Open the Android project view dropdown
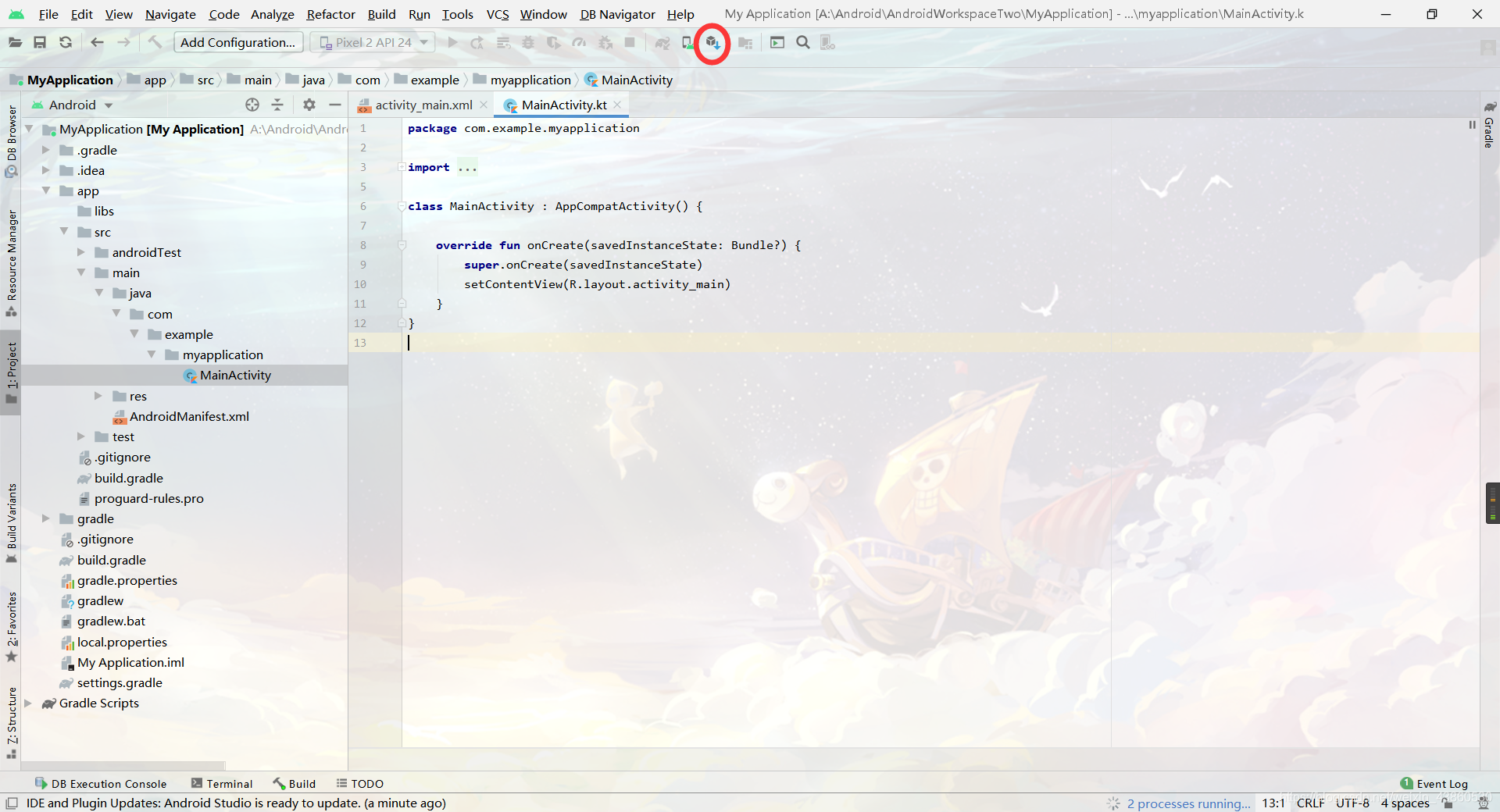Viewport: 1500px width, 812px height. pyautogui.click(x=73, y=105)
